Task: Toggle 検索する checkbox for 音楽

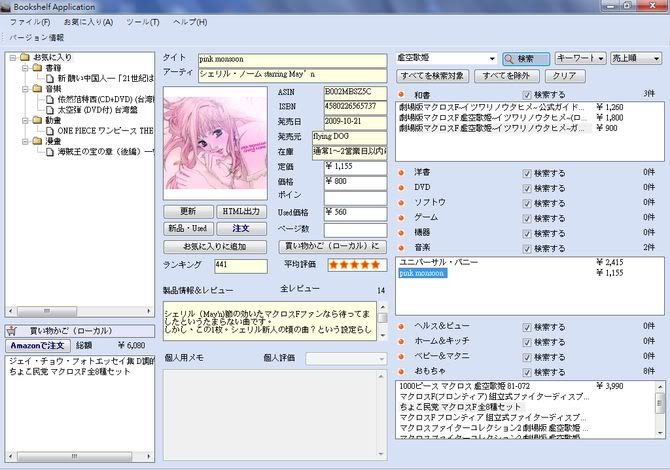Action: point(527,248)
